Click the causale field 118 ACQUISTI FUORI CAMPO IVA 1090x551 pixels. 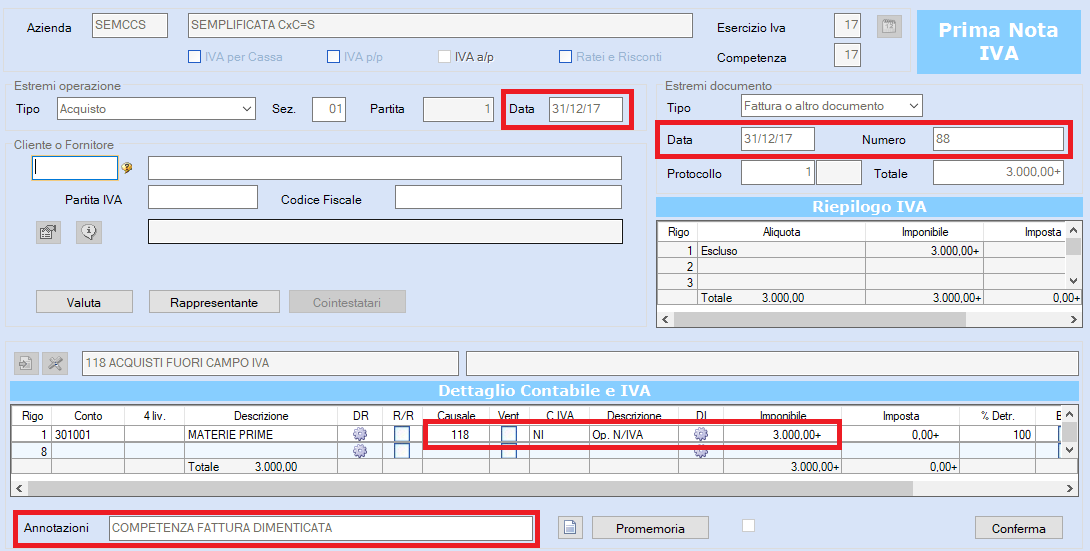point(270,363)
